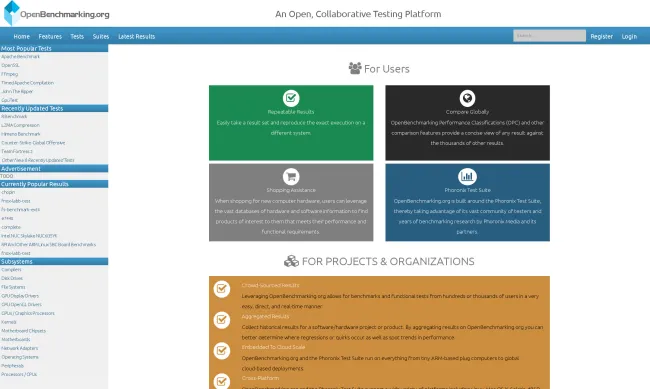Click the Phoronix Test Suite chart icon
Image resolution: width=650 pixels, height=389 pixels.
pyautogui.click(x=467, y=177)
